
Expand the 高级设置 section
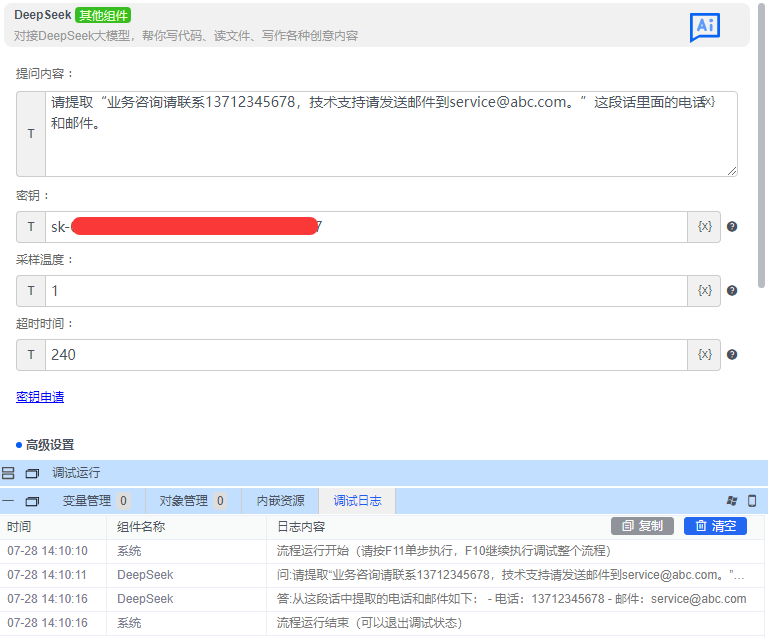point(45,445)
